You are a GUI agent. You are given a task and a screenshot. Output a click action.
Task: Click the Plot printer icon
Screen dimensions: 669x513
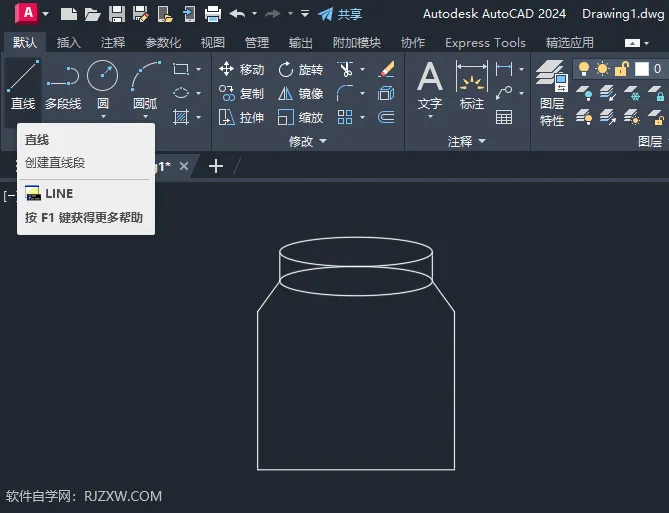tap(212, 14)
